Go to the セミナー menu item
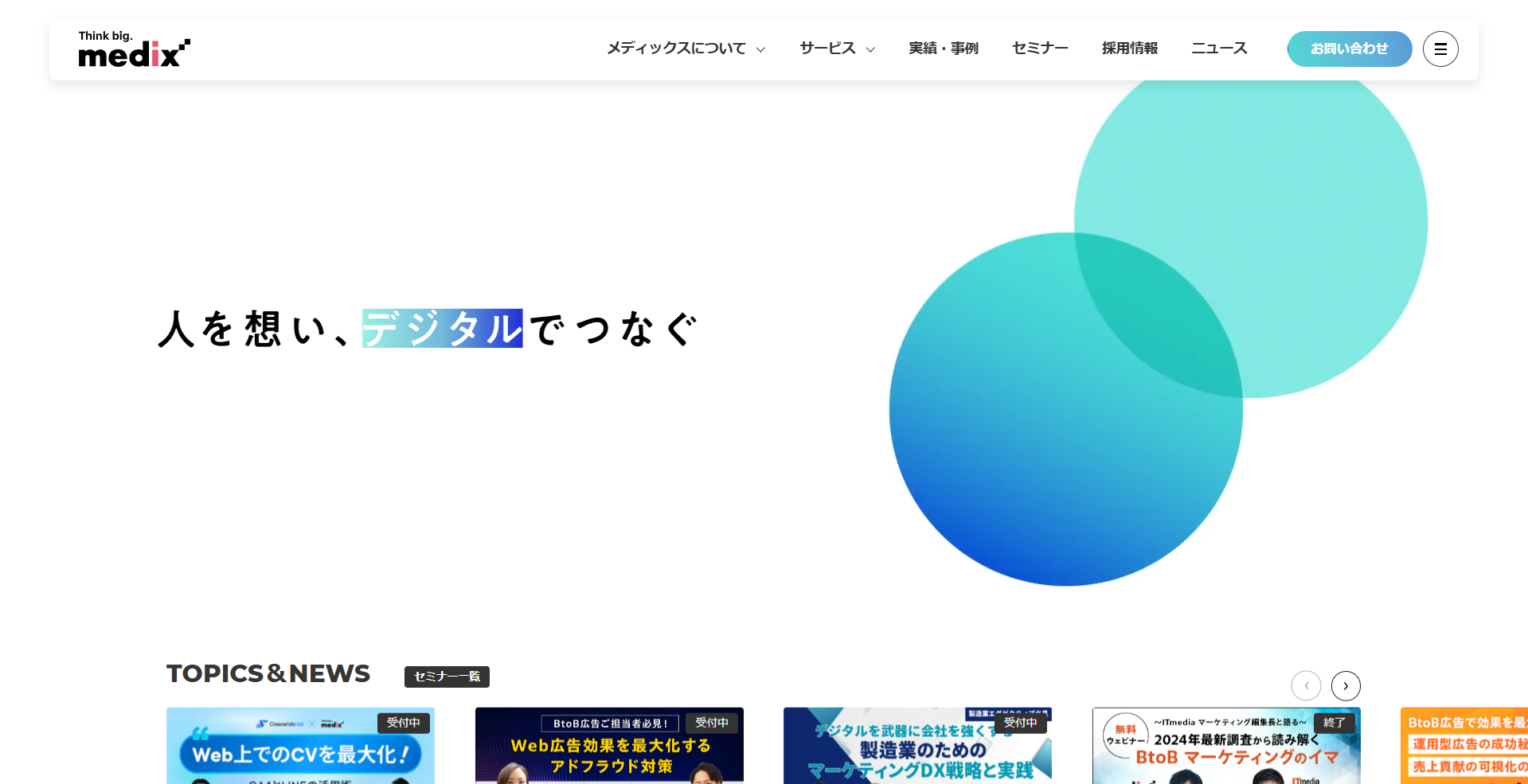The width and height of the screenshot is (1528, 784). [1040, 49]
